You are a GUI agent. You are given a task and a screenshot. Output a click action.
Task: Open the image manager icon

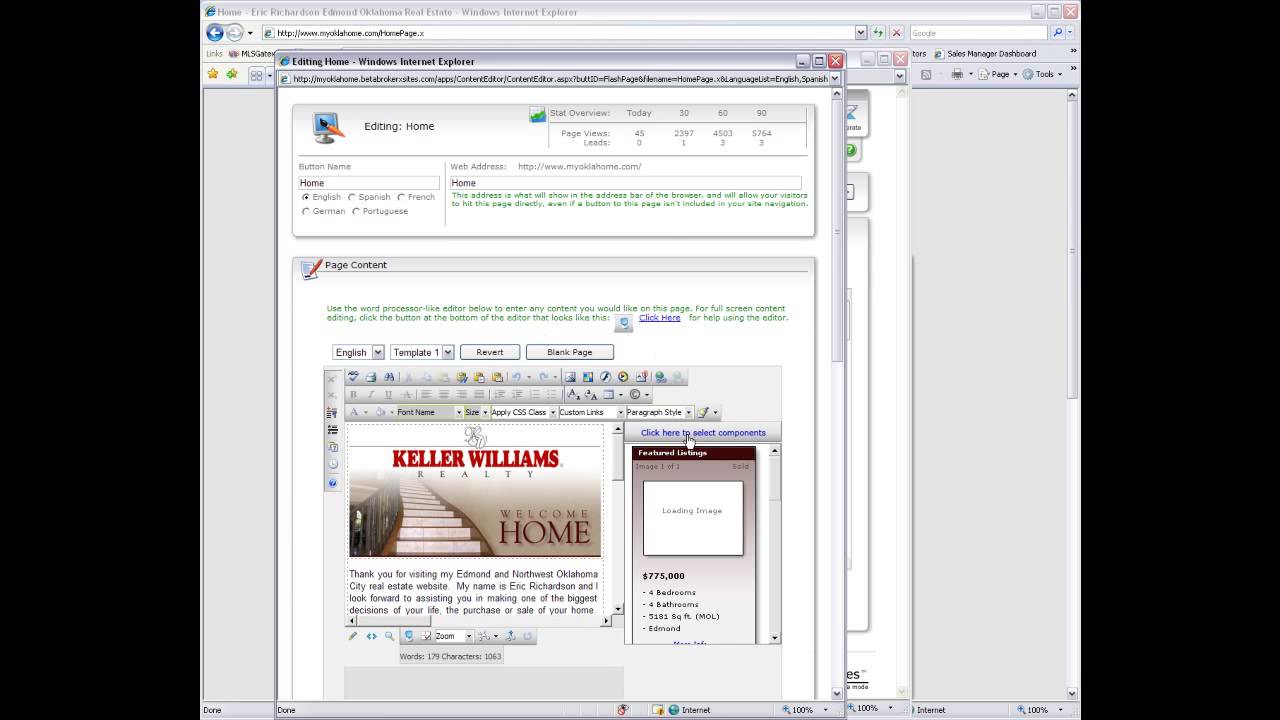tap(570, 377)
